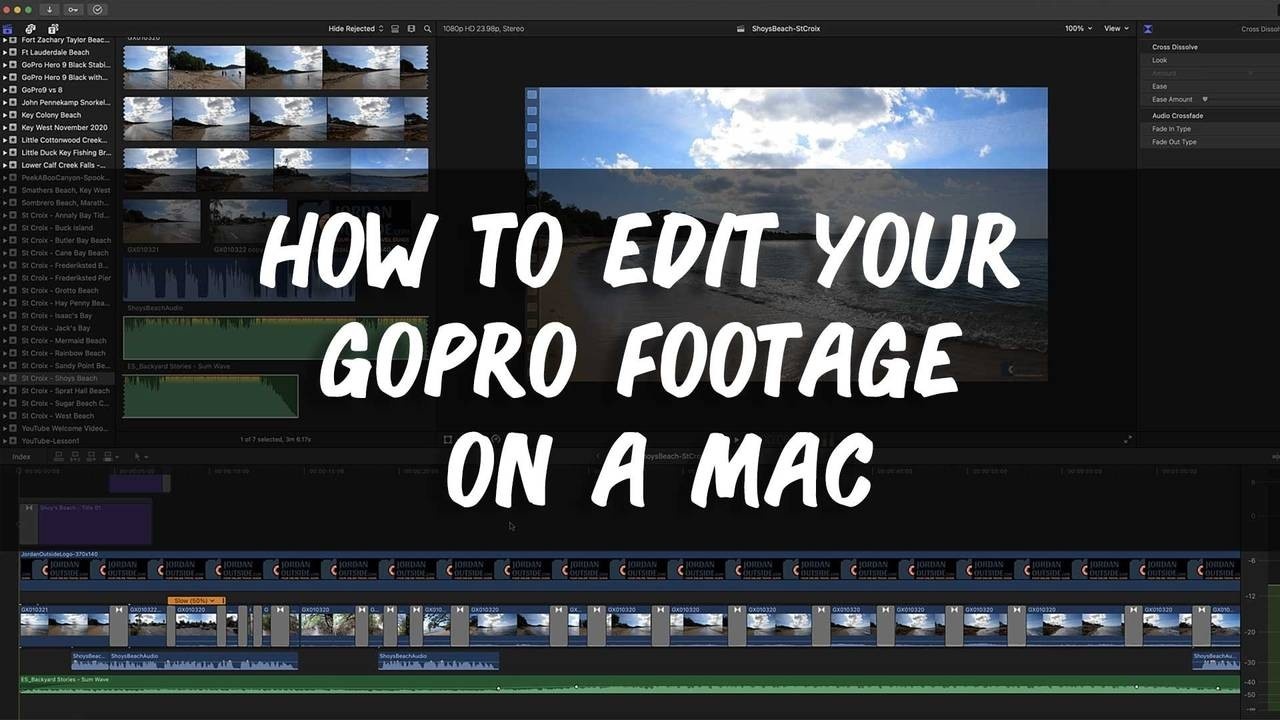The image size is (1280, 720).
Task: Select the transition after the timeline GX010321 clip
Action: tap(119, 624)
